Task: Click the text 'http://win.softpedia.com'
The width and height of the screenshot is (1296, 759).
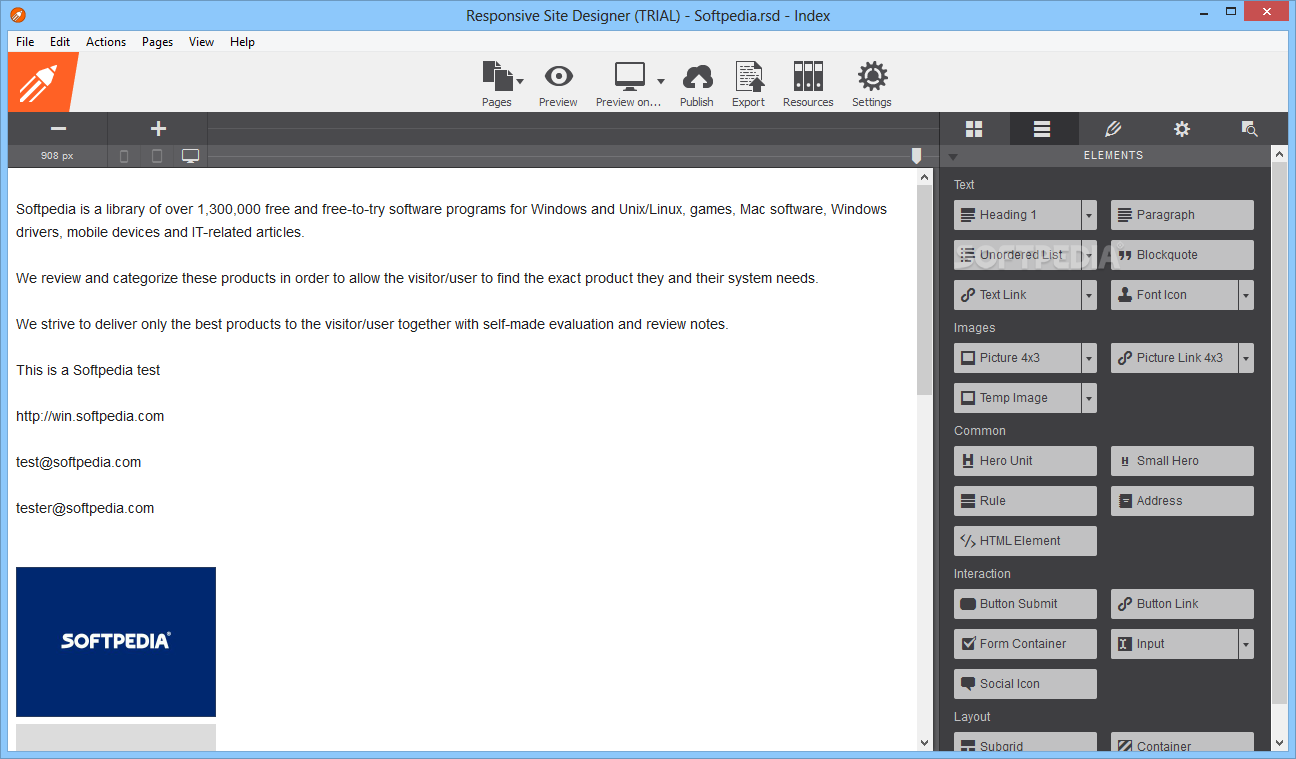Action: [x=90, y=416]
